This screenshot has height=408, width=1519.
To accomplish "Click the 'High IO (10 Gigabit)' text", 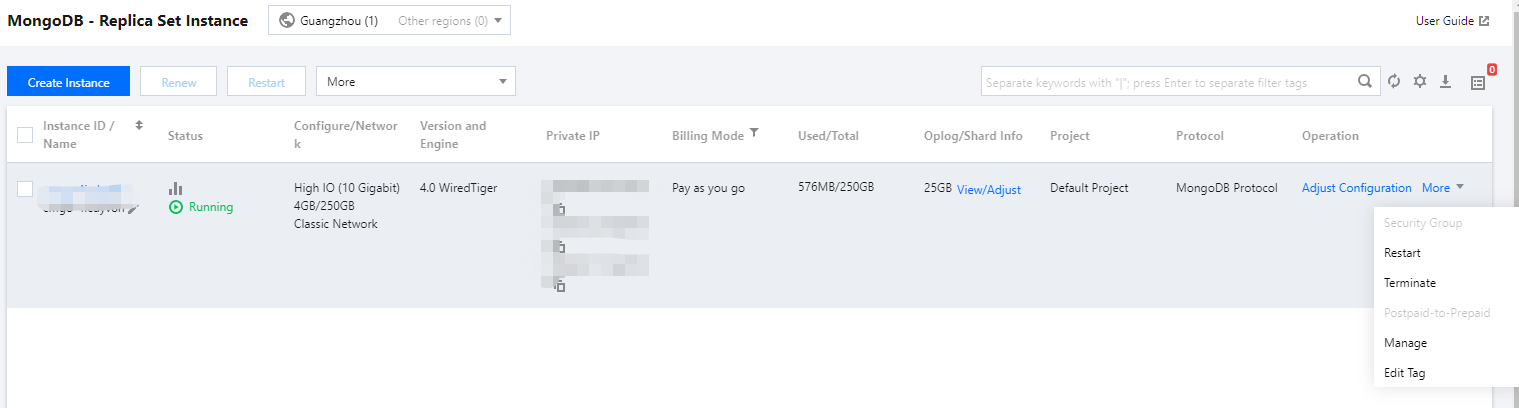I will 347,188.
